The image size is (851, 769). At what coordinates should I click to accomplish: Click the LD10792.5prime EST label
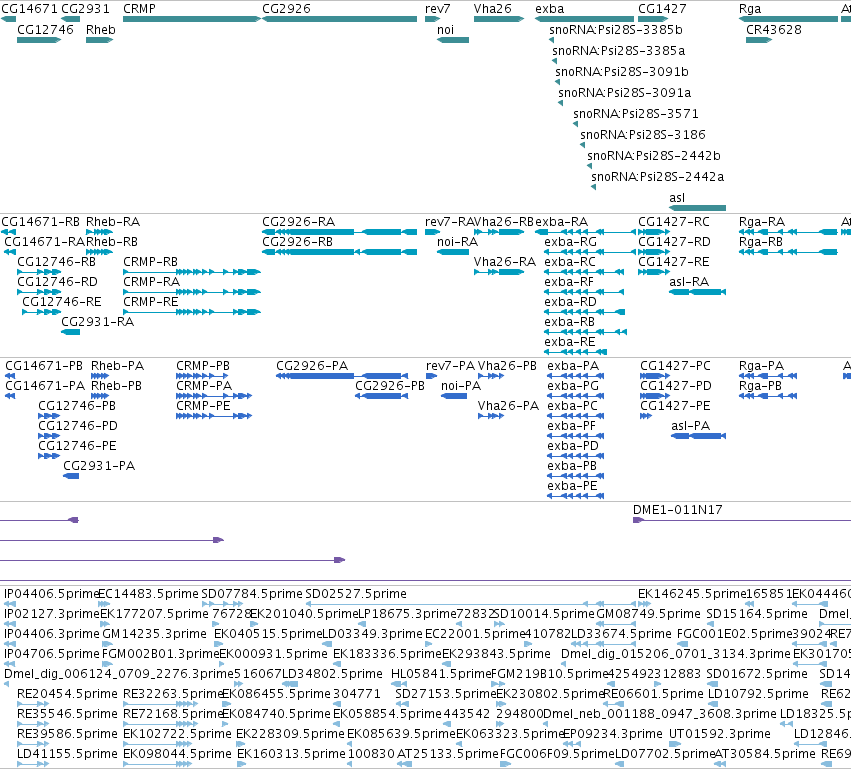759,695
